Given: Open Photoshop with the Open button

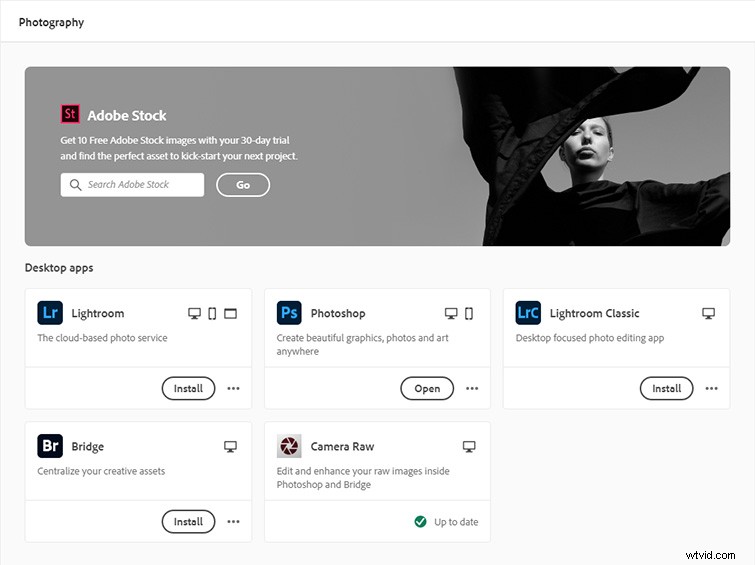Looking at the screenshot, I should pos(427,388).
